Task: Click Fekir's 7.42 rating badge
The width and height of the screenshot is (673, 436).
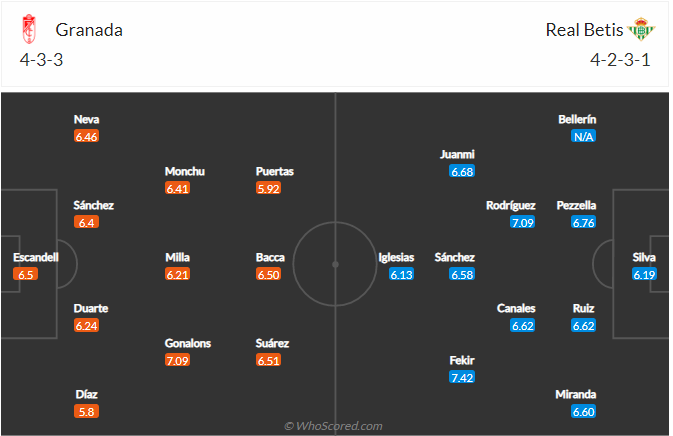Action: pos(462,377)
